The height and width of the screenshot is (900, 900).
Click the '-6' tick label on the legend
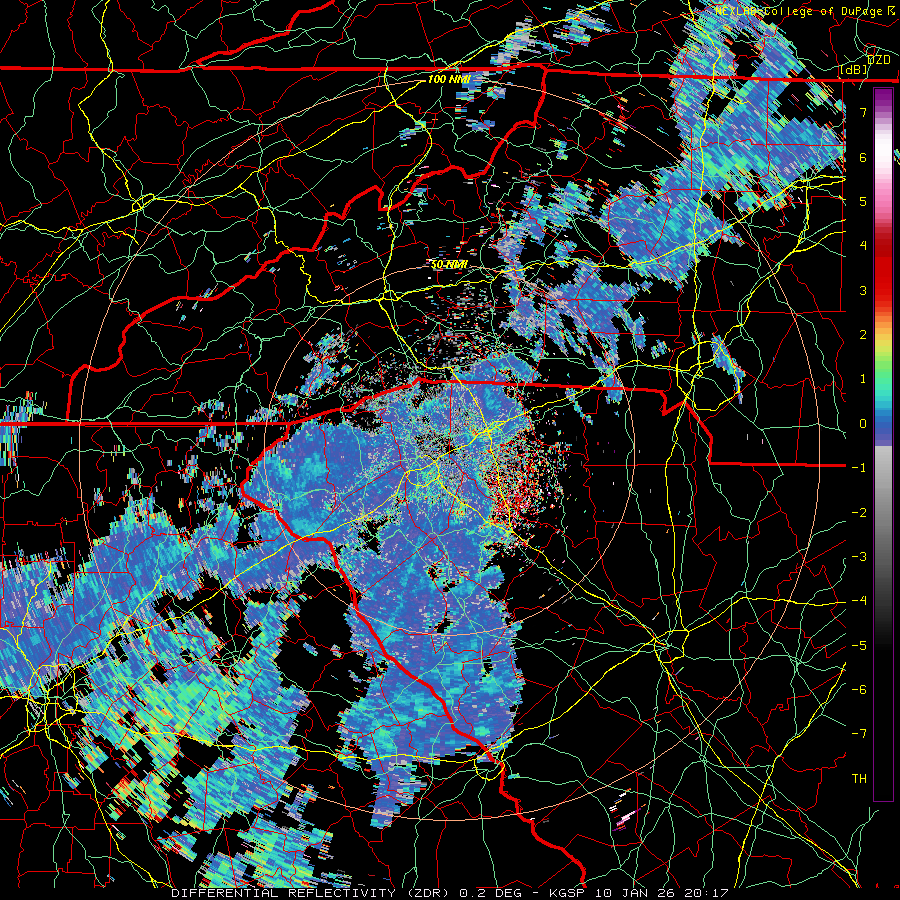[x=859, y=690]
